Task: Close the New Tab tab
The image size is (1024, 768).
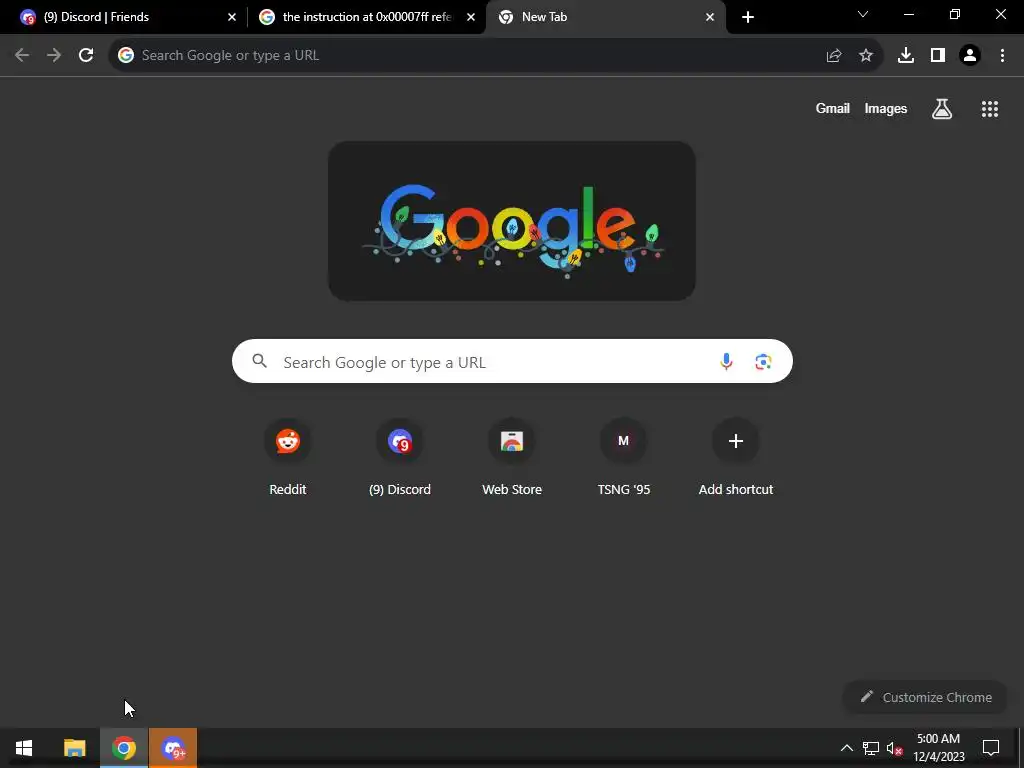Action: point(710,17)
